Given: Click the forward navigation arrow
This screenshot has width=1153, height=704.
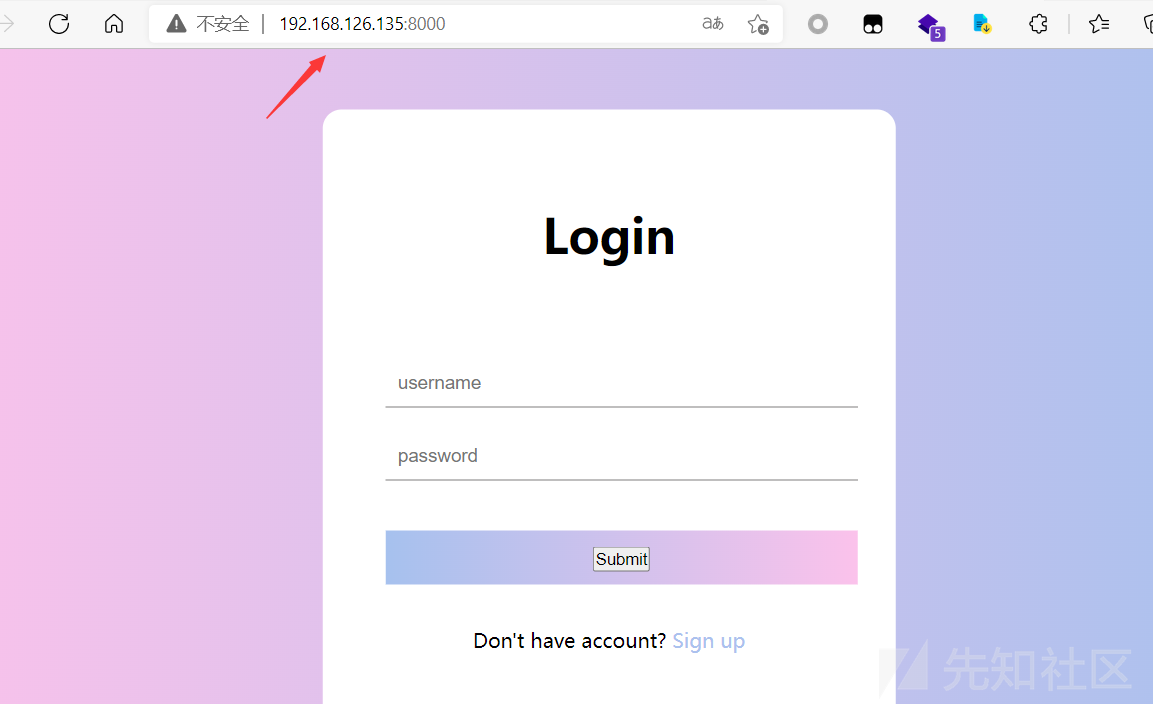Looking at the screenshot, I should pyautogui.click(x=7, y=24).
